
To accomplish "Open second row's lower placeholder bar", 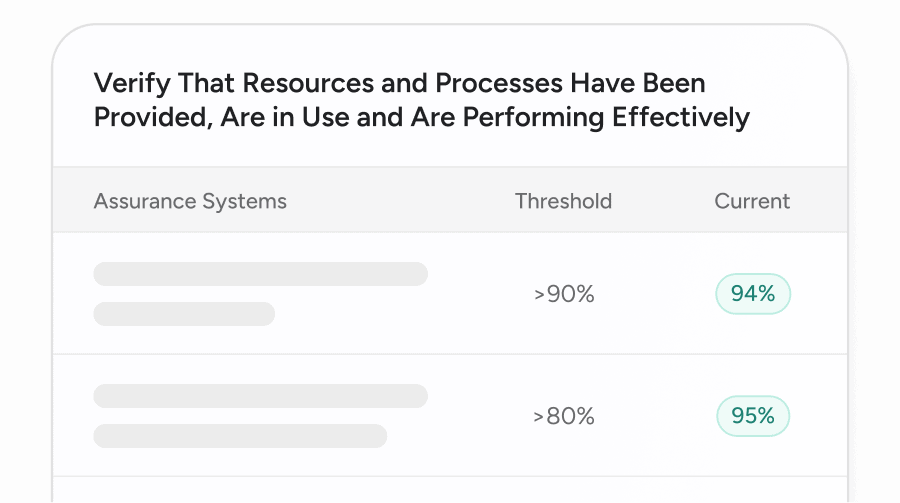I will (x=240, y=436).
